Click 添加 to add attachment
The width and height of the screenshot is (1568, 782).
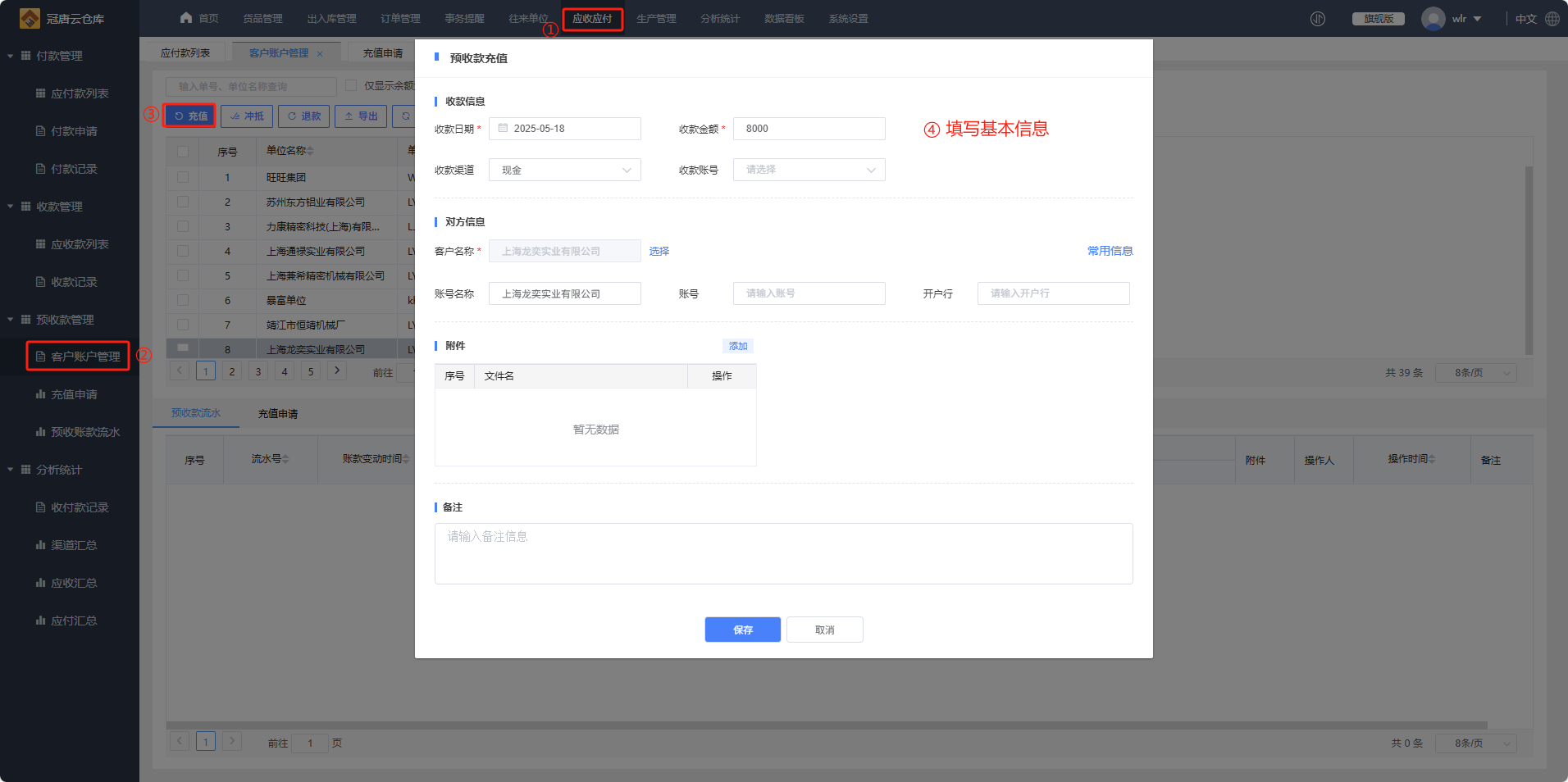pyautogui.click(x=738, y=346)
